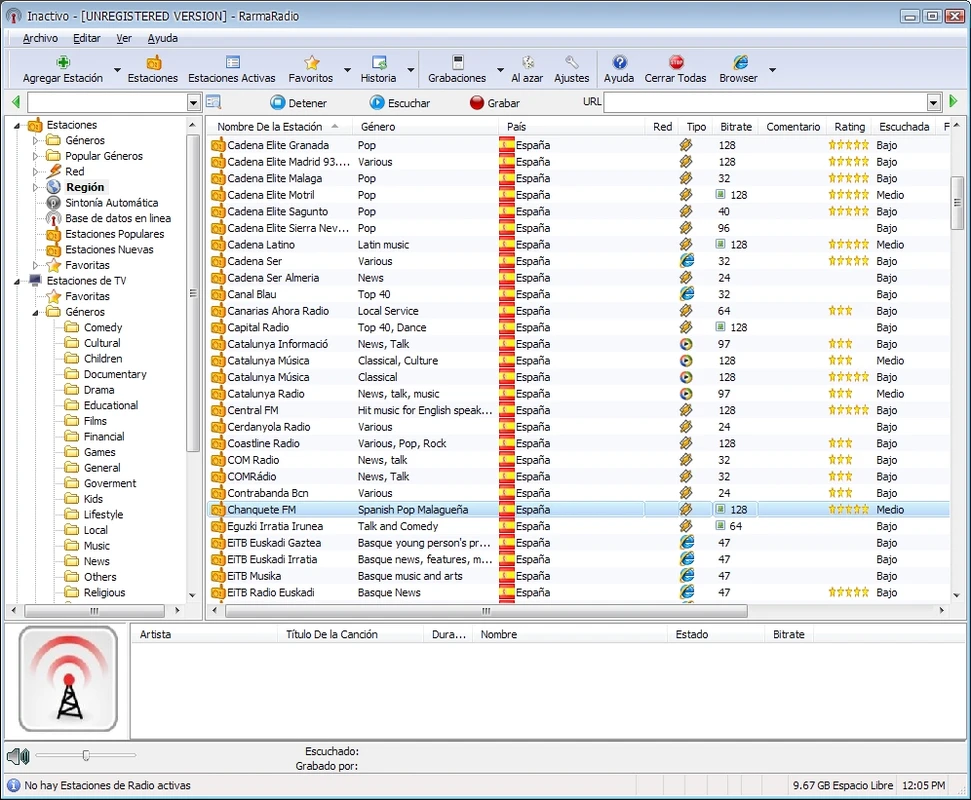Open the Browser toolbar button
Viewport: 971px width, 800px height.
tap(738, 69)
